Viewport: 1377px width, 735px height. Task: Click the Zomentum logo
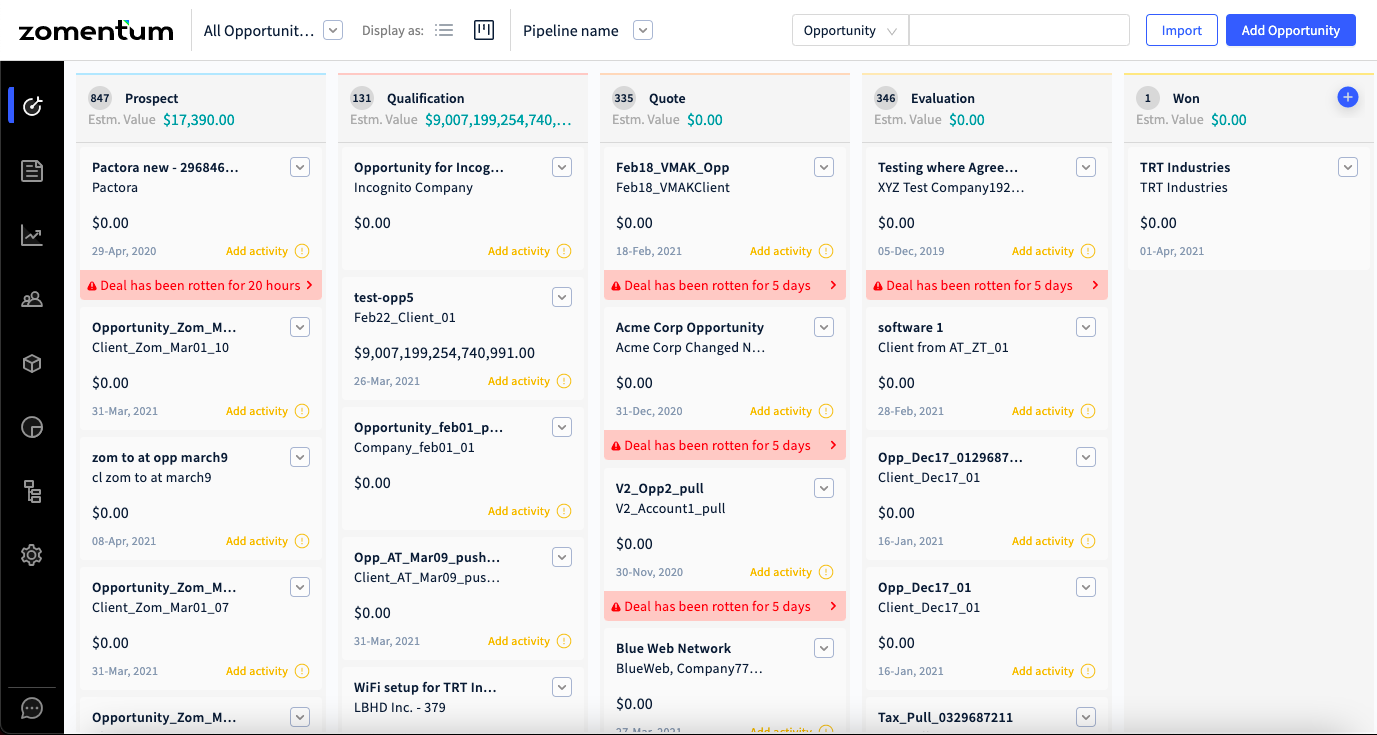coord(96,31)
